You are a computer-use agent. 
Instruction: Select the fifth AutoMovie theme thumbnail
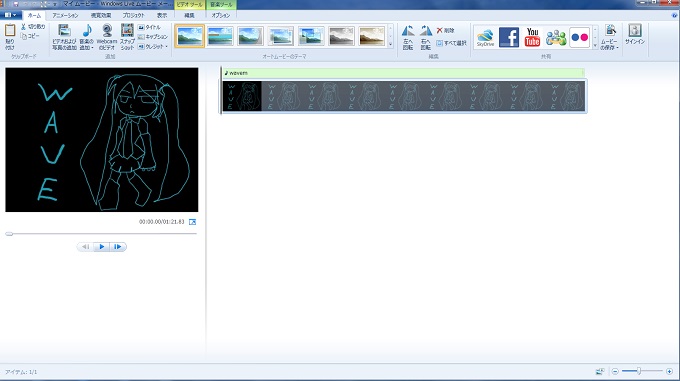point(311,36)
